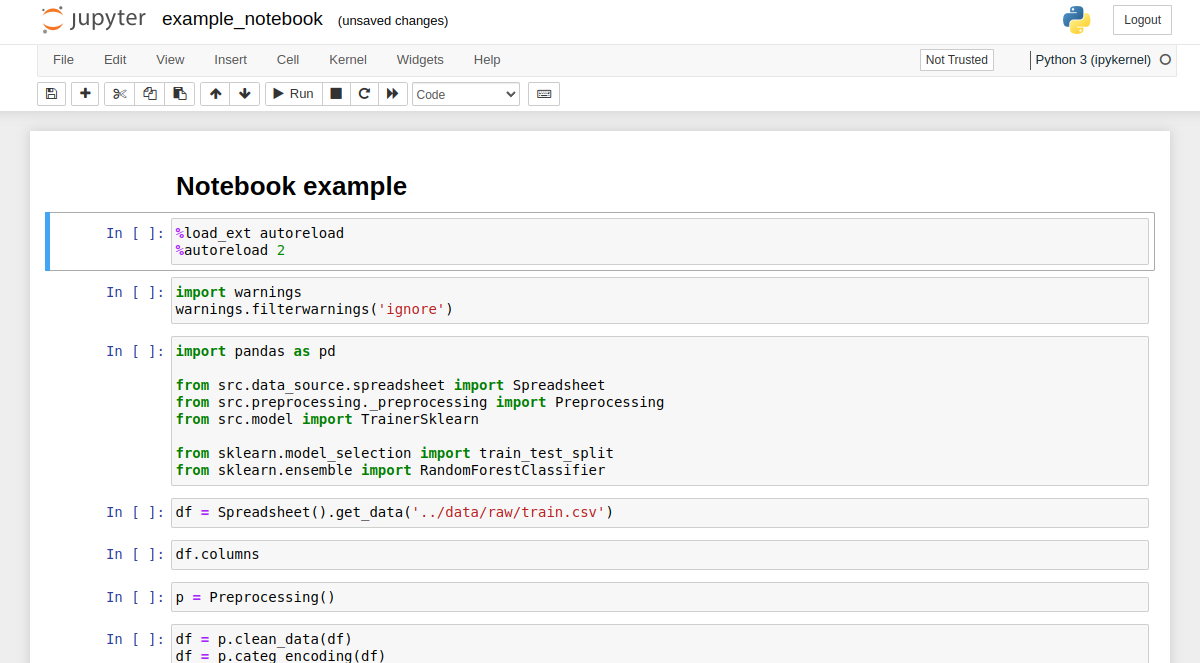
Task: Click the Run button
Action: tap(293, 94)
